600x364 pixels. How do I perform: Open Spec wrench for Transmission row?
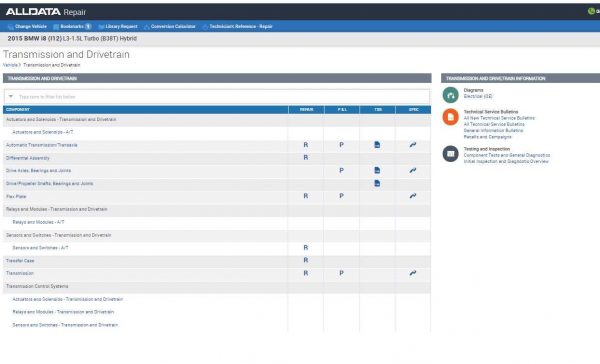pos(413,273)
